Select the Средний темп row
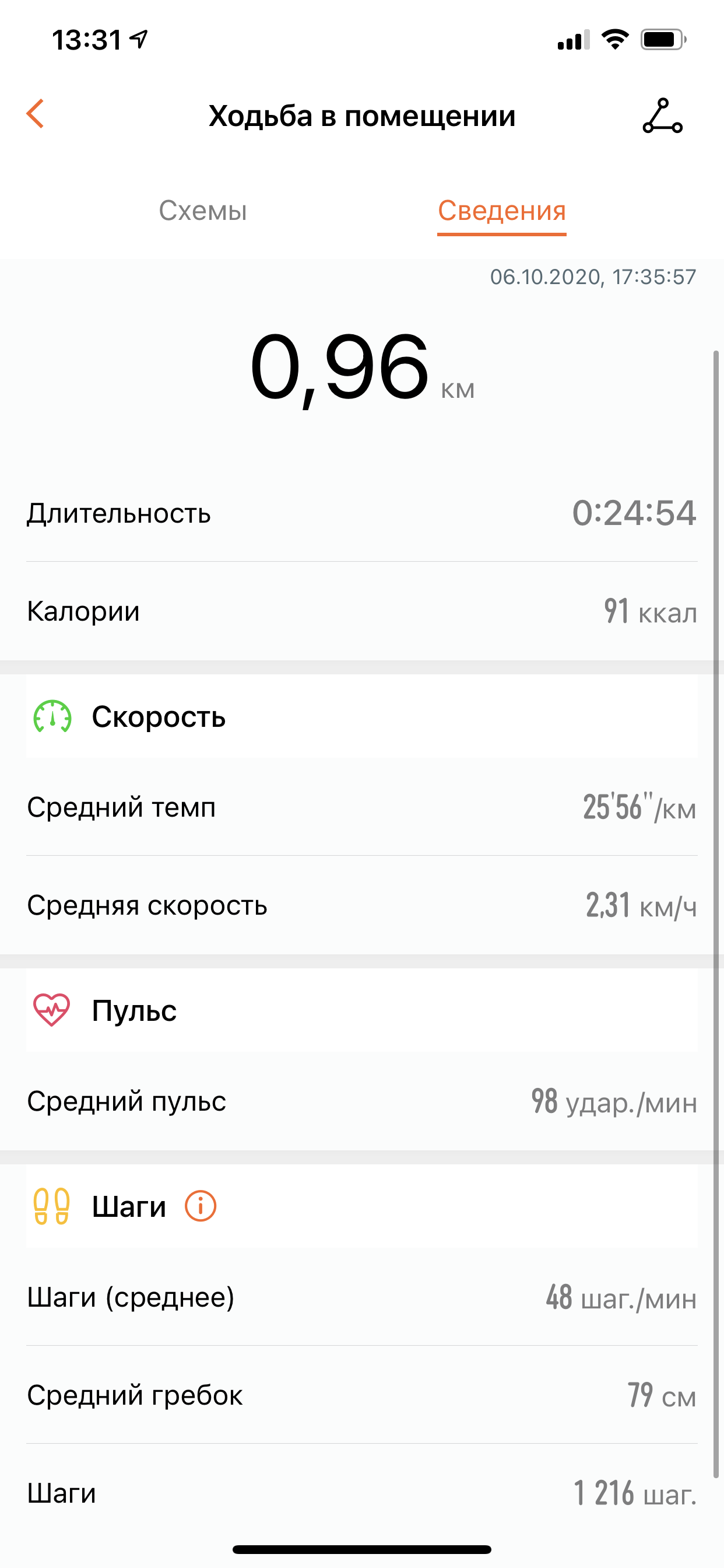The image size is (724, 1568). [x=362, y=807]
